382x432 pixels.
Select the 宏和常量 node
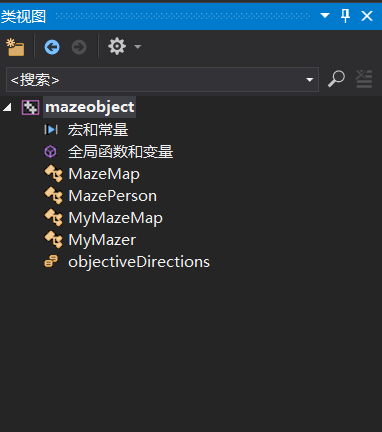pos(98,129)
